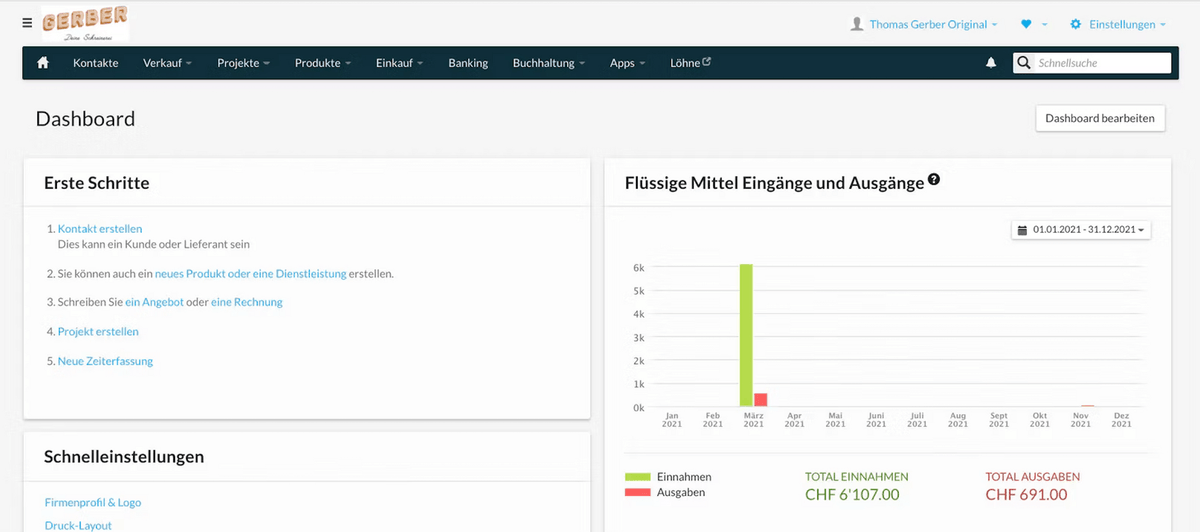Click the Einstellungen gear icon
Image resolution: width=1200 pixels, height=532 pixels.
[1076, 24]
